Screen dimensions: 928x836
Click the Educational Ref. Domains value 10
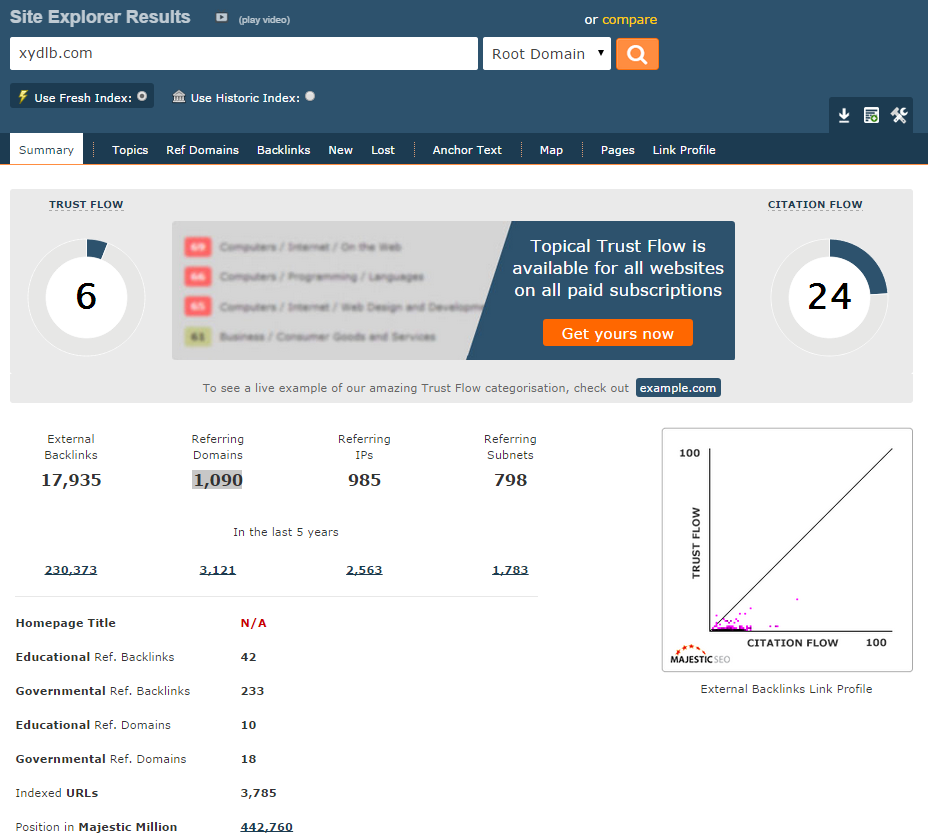249,725
